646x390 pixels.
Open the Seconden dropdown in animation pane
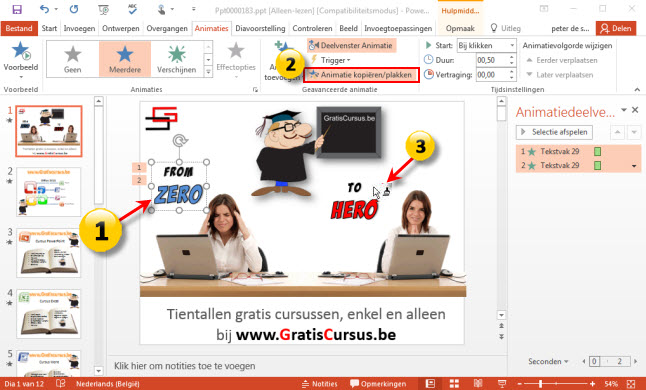point(548,361)
